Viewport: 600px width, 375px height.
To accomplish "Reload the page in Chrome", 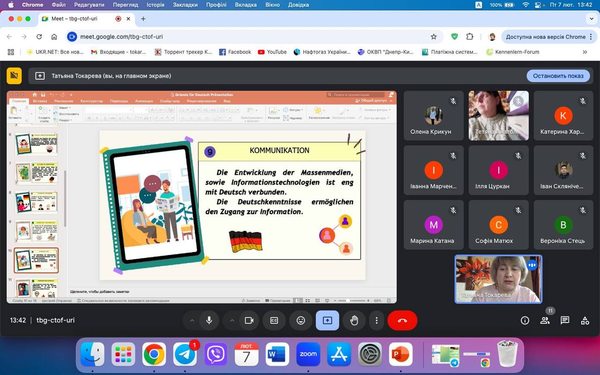I will coord(39,37).
